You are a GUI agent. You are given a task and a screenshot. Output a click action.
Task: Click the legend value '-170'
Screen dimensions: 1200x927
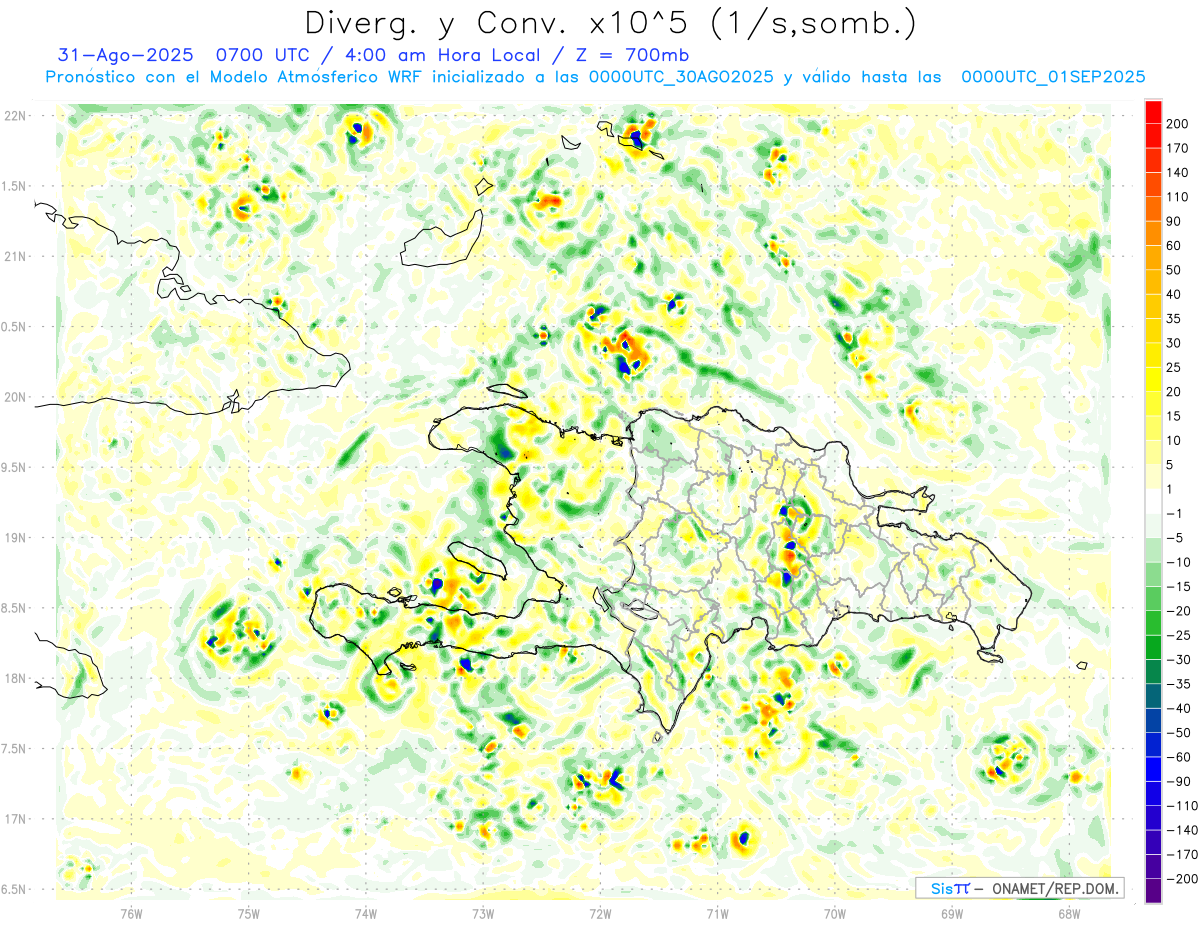pos(1182,855)
